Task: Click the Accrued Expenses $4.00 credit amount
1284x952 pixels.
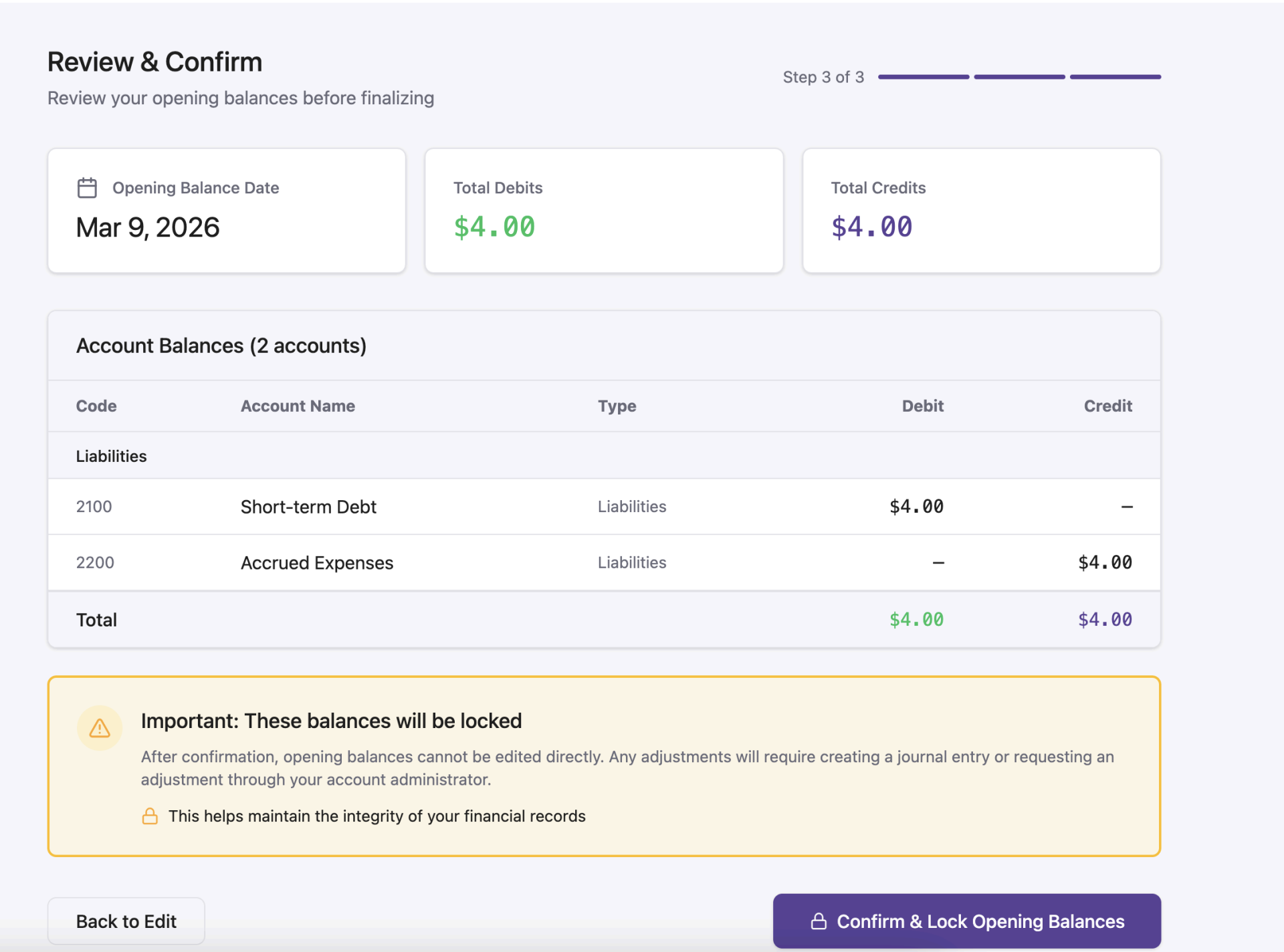Action: pos(1105,563)
